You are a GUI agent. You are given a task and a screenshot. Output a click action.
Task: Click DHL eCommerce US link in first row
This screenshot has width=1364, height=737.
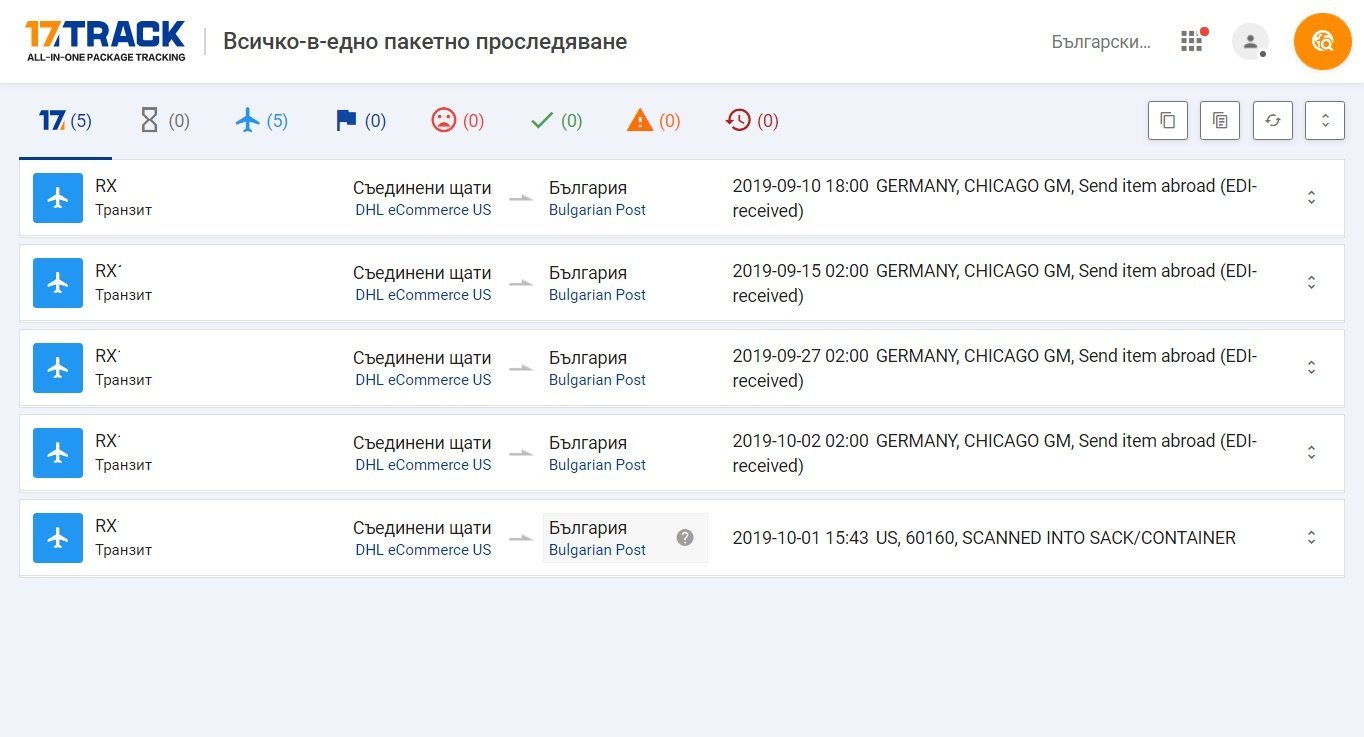423,210
